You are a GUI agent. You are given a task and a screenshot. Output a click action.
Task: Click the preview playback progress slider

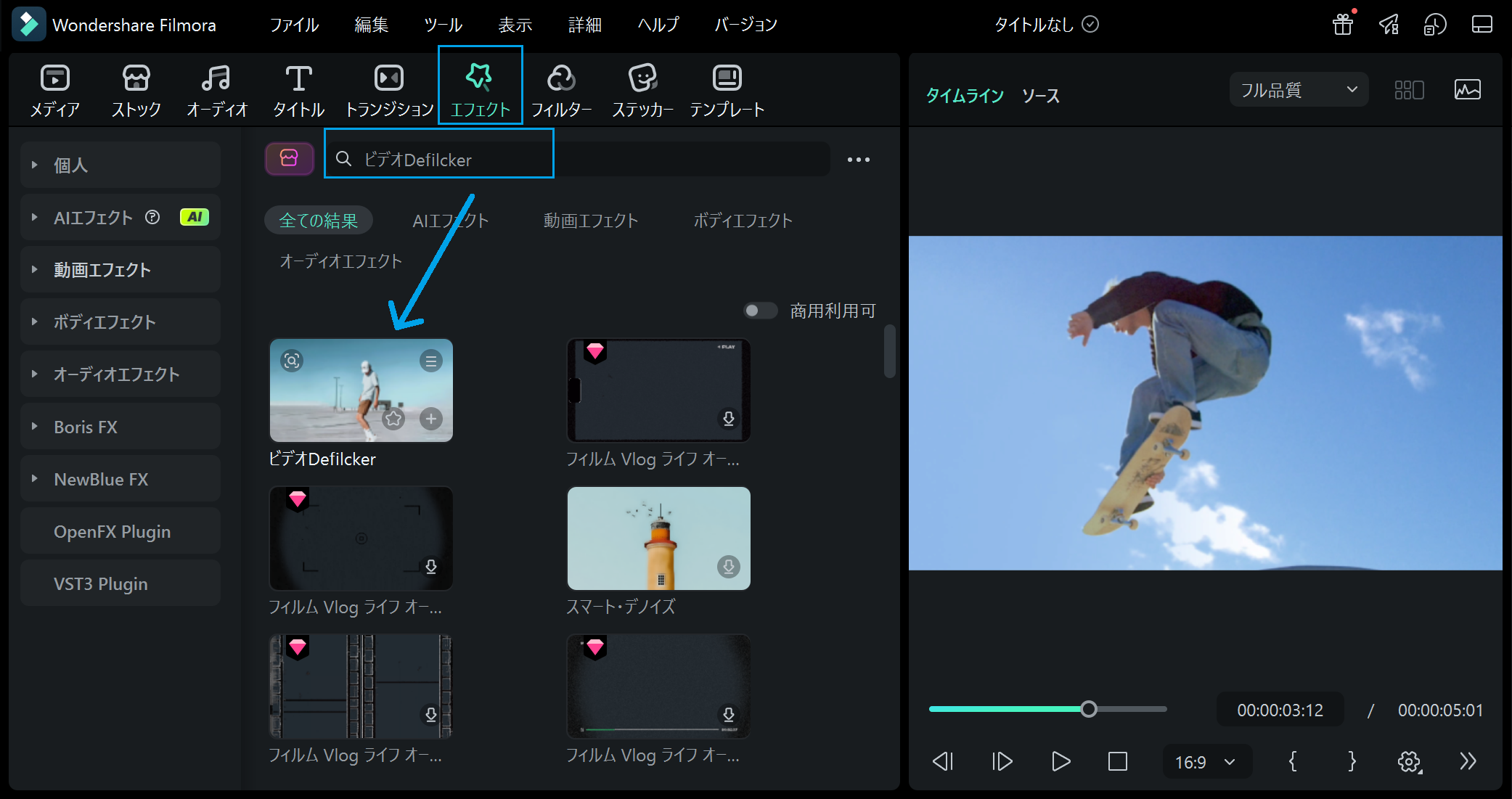click(x=1047, y=709)
